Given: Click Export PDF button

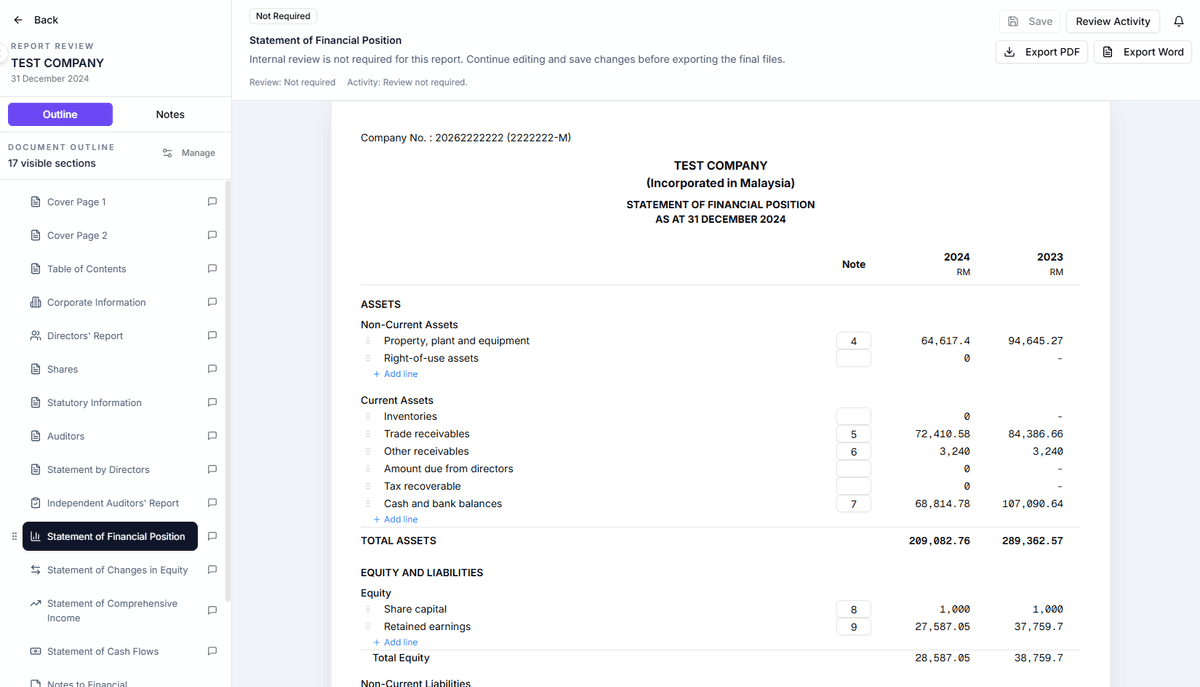Looking at the screenshot, I should pyautogui.click(x=1042, y=52).
